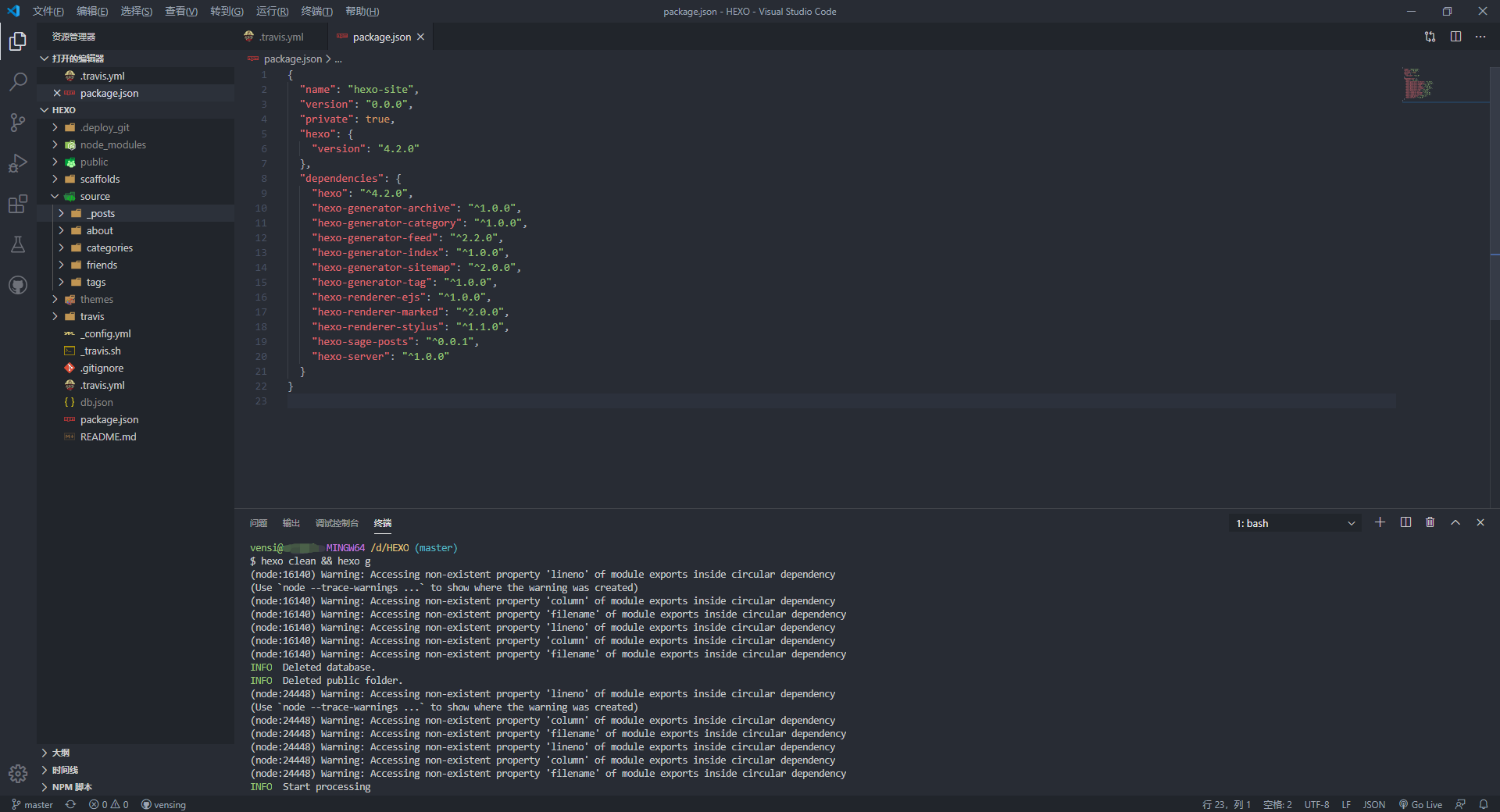Collapse the HEXO root folder
1500x812 pixels.
136,110
